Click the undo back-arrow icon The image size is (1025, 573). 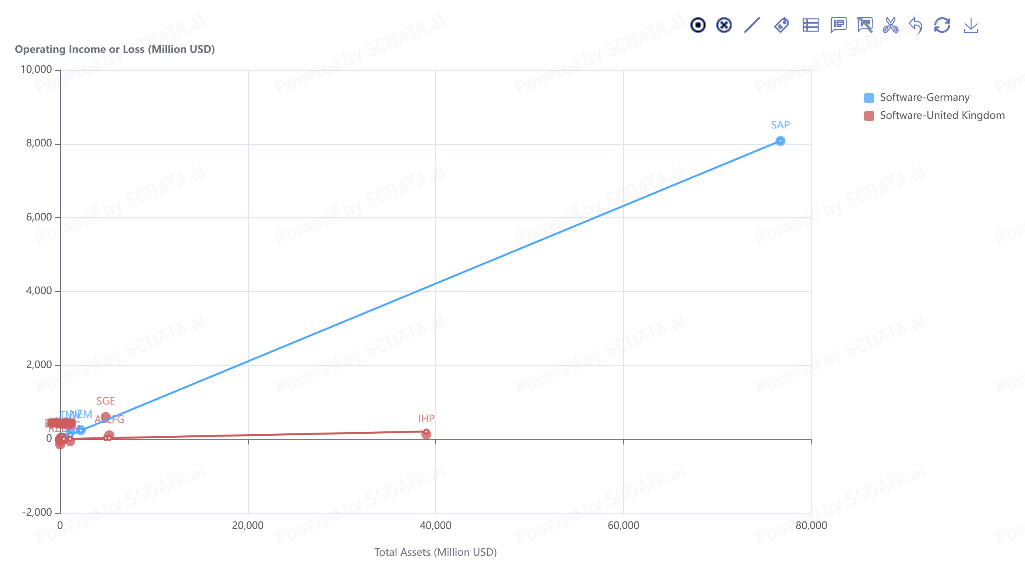(x=916, y=25)
